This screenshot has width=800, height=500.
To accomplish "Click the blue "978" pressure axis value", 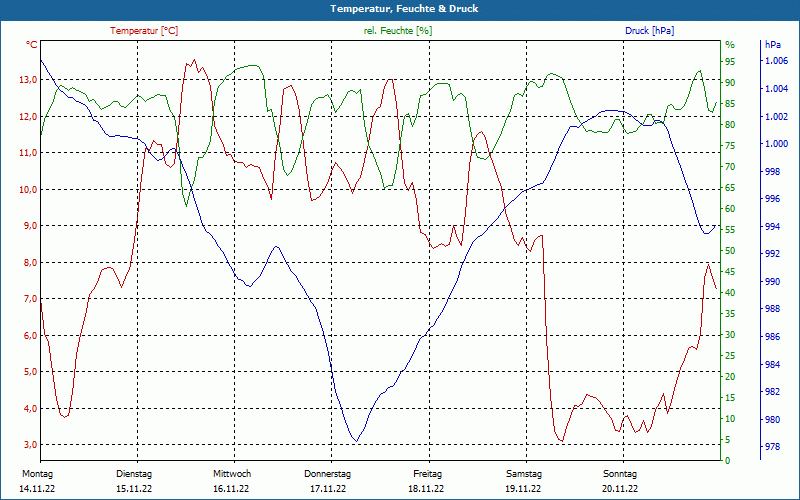I will (x=772, y=447).
